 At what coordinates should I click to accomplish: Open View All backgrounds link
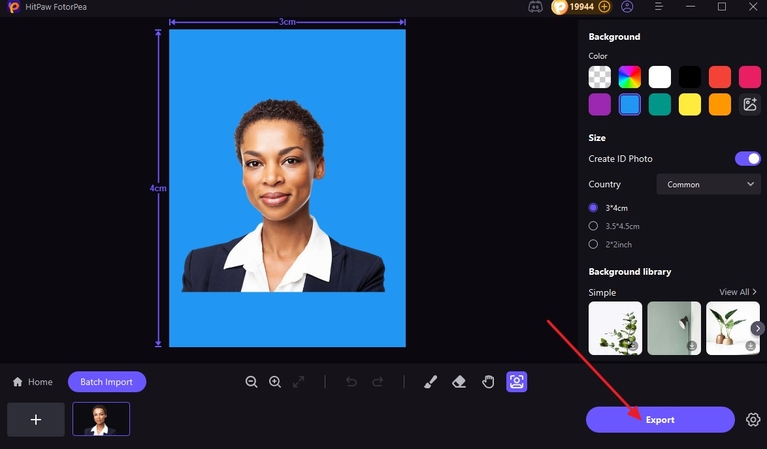[738, 292]
